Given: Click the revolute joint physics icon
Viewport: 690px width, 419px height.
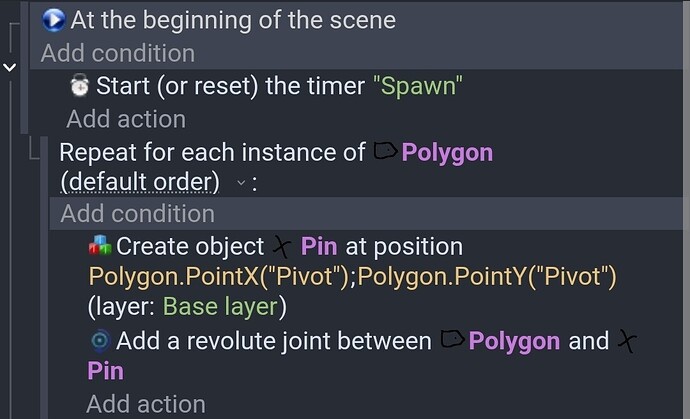Looking at the screenshot, I should pos(100,340).
